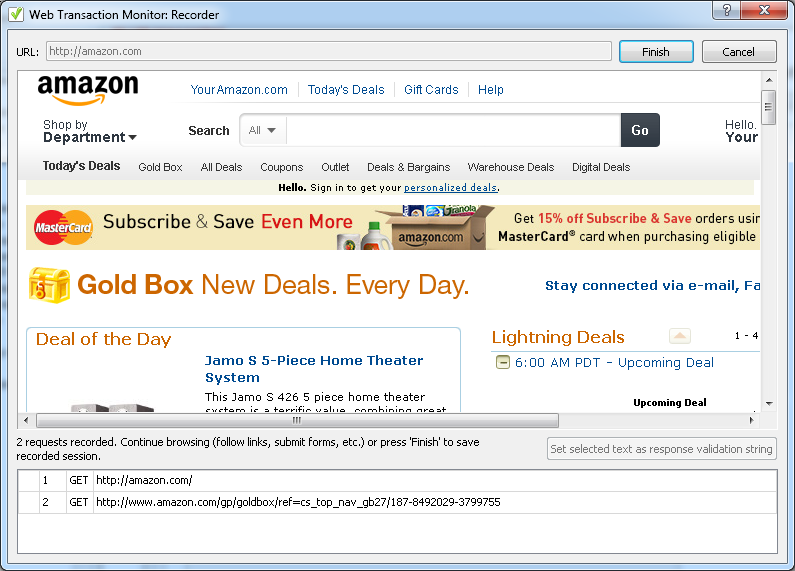Select the Gold Box nav tab

(160, 167)
